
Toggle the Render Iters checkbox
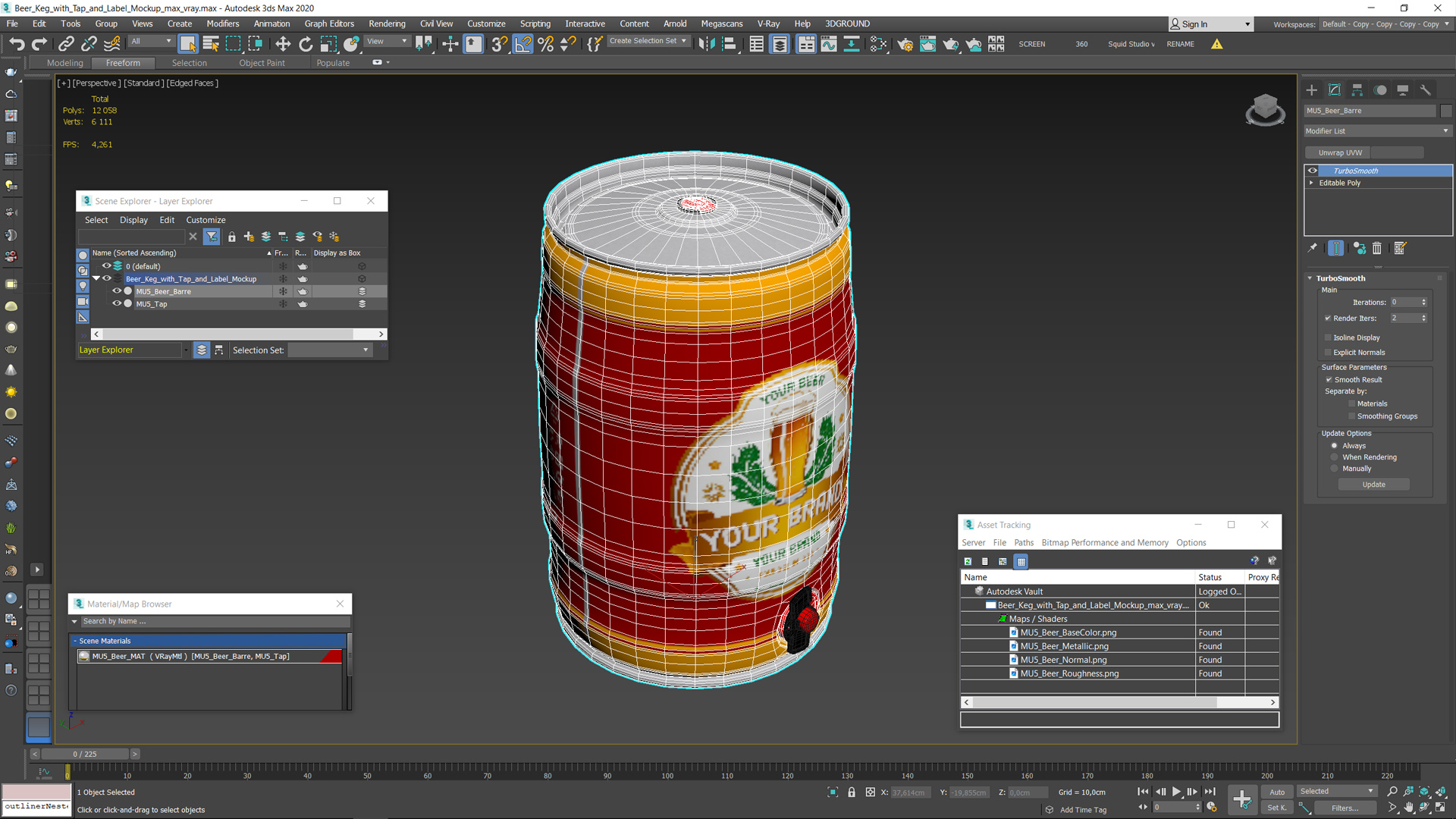tap(1328, 318)
